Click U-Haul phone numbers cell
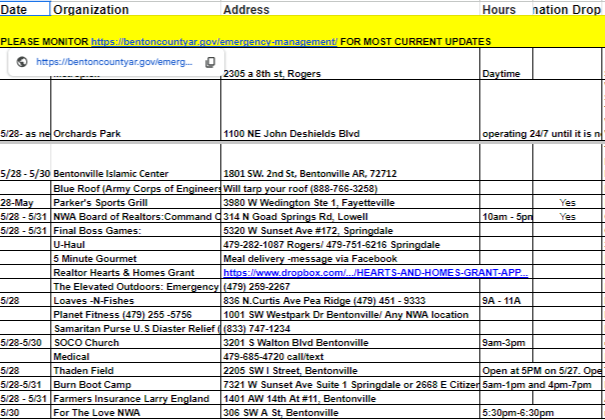 pyautogui.click(x=350, y=244)
